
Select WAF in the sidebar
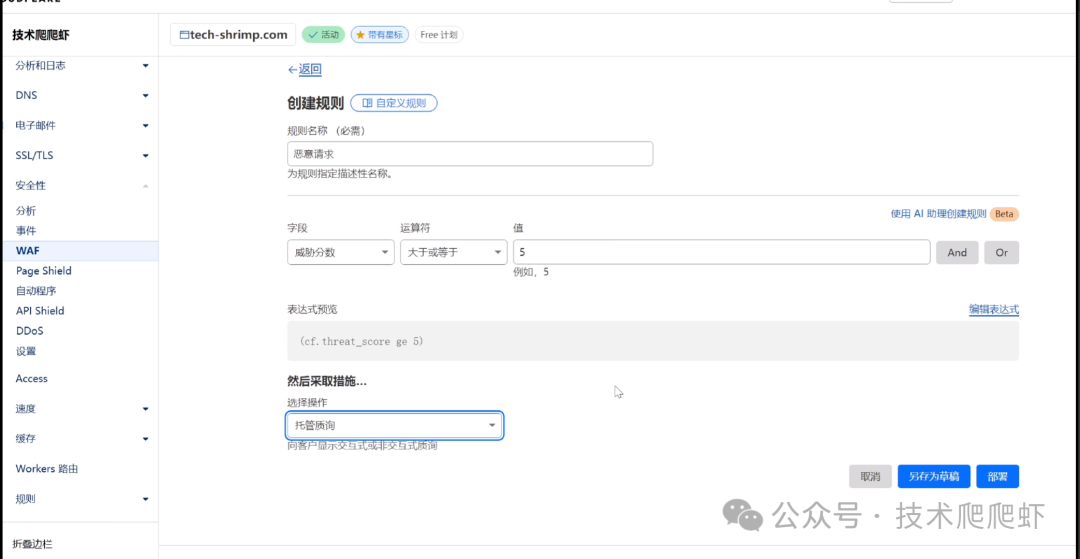pos(79,251)
